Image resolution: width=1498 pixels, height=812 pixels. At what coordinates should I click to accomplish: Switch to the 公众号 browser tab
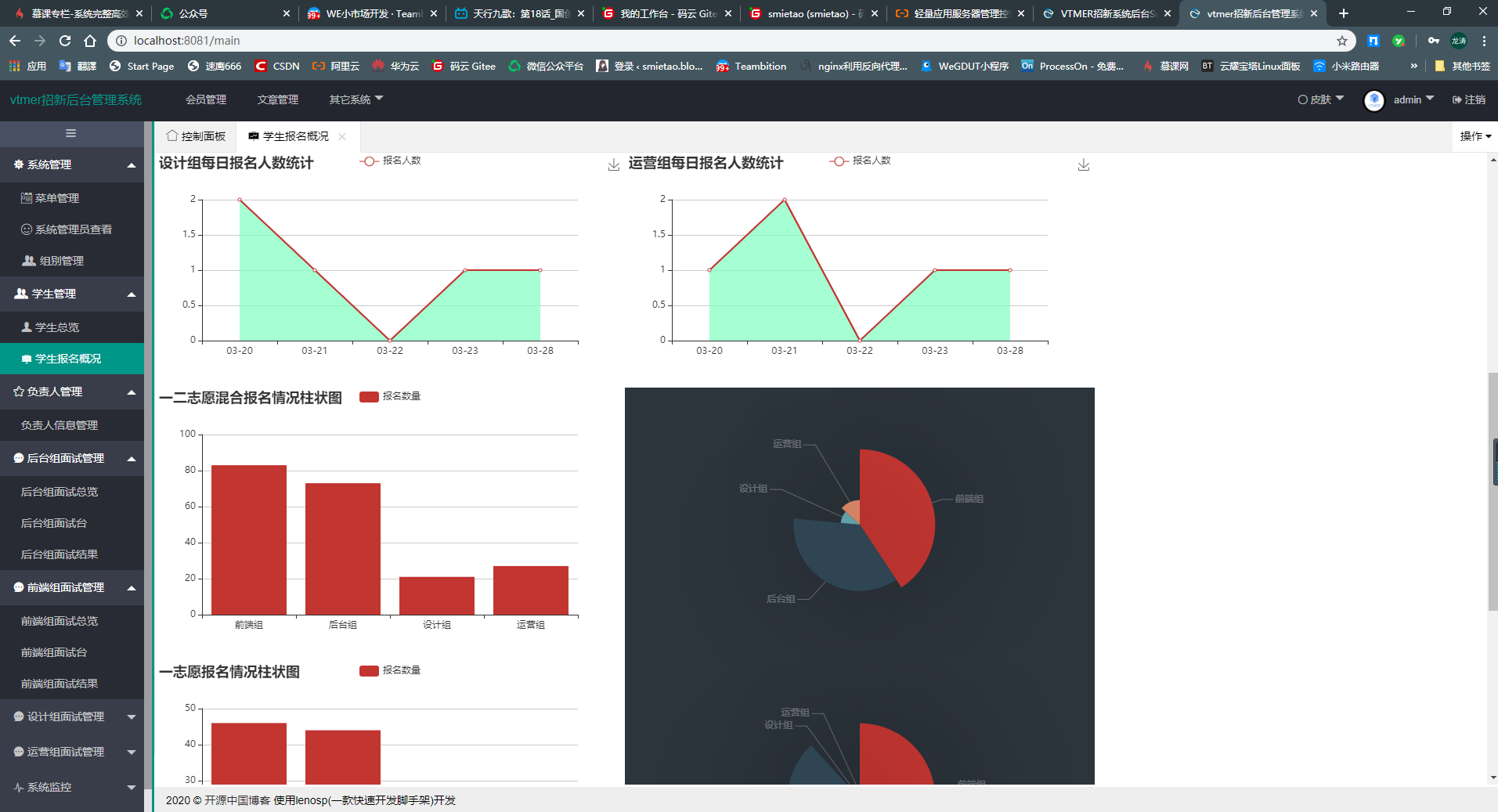coord(226,13)
